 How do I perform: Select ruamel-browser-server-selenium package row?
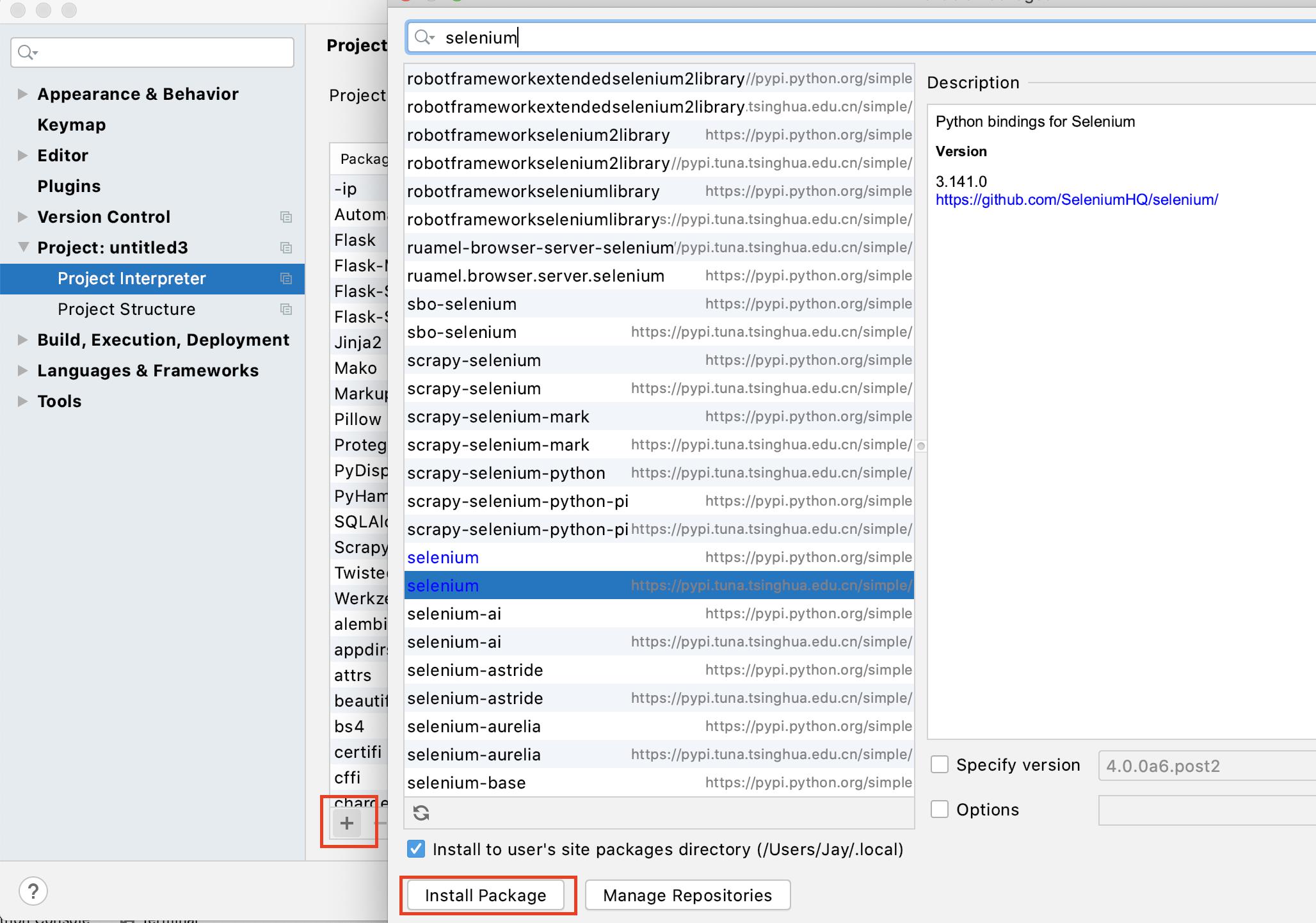pyautogui.click(x=659, y=248)
